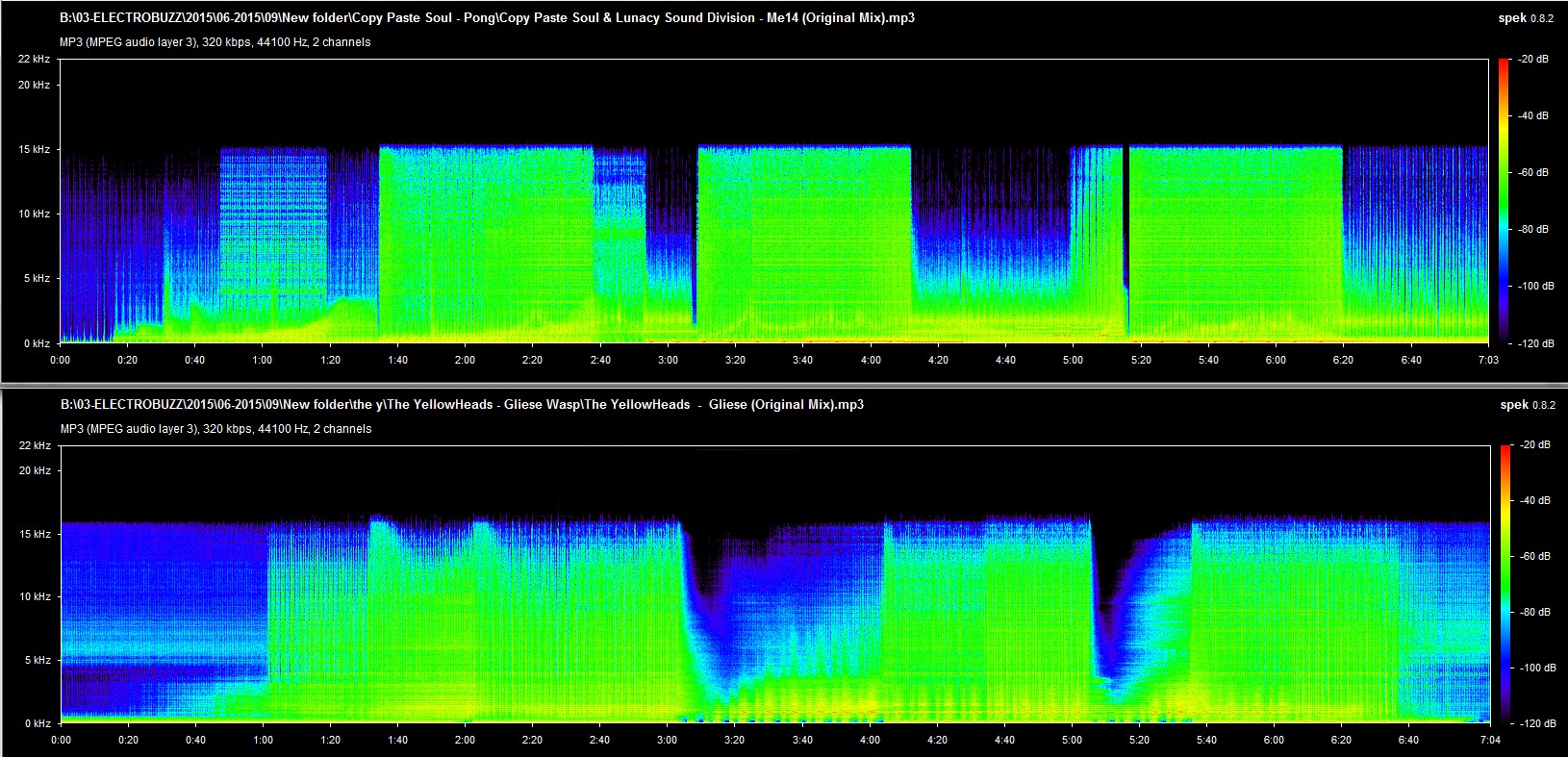Image resolution: width=1568 pixels, height=757 pixels.
Task: Click the black dropout gap near 5:15 in top spectrogram
Action: pos(1125,240)
